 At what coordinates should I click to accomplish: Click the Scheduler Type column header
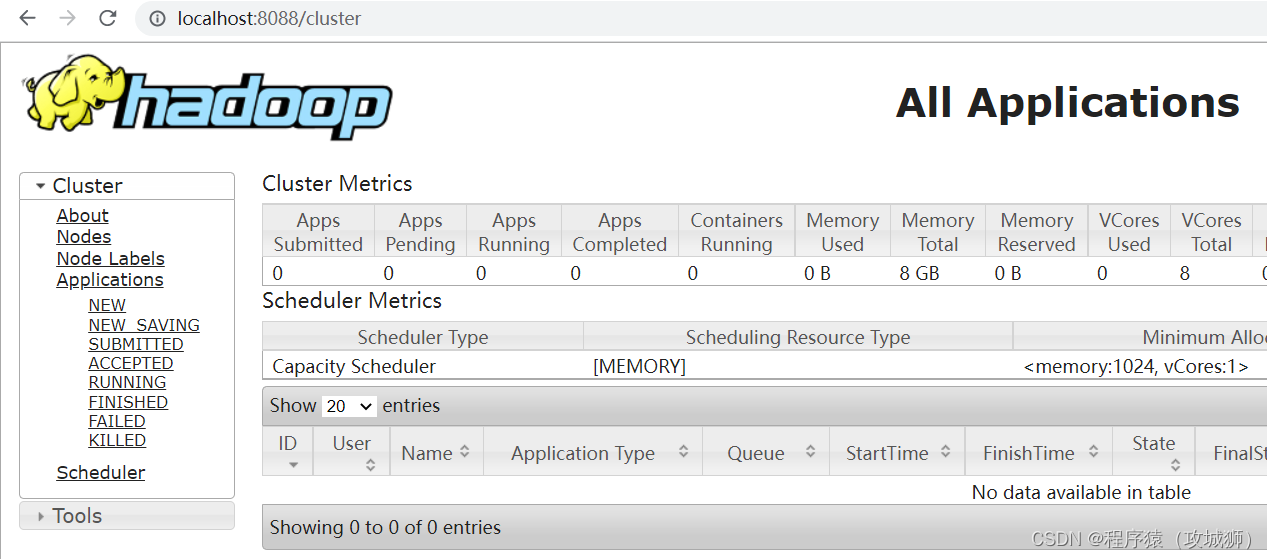click(x=423, y=337)
